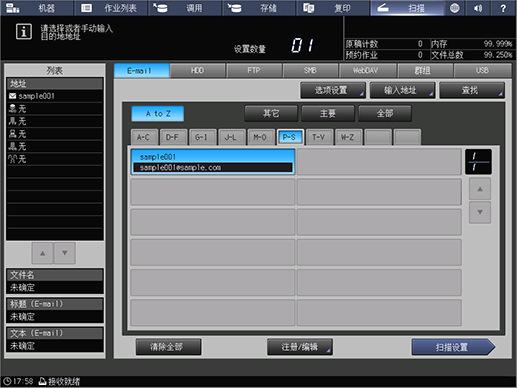Switch to the SMB destination tab
517x388 pixels.
(x=310, y=71)
